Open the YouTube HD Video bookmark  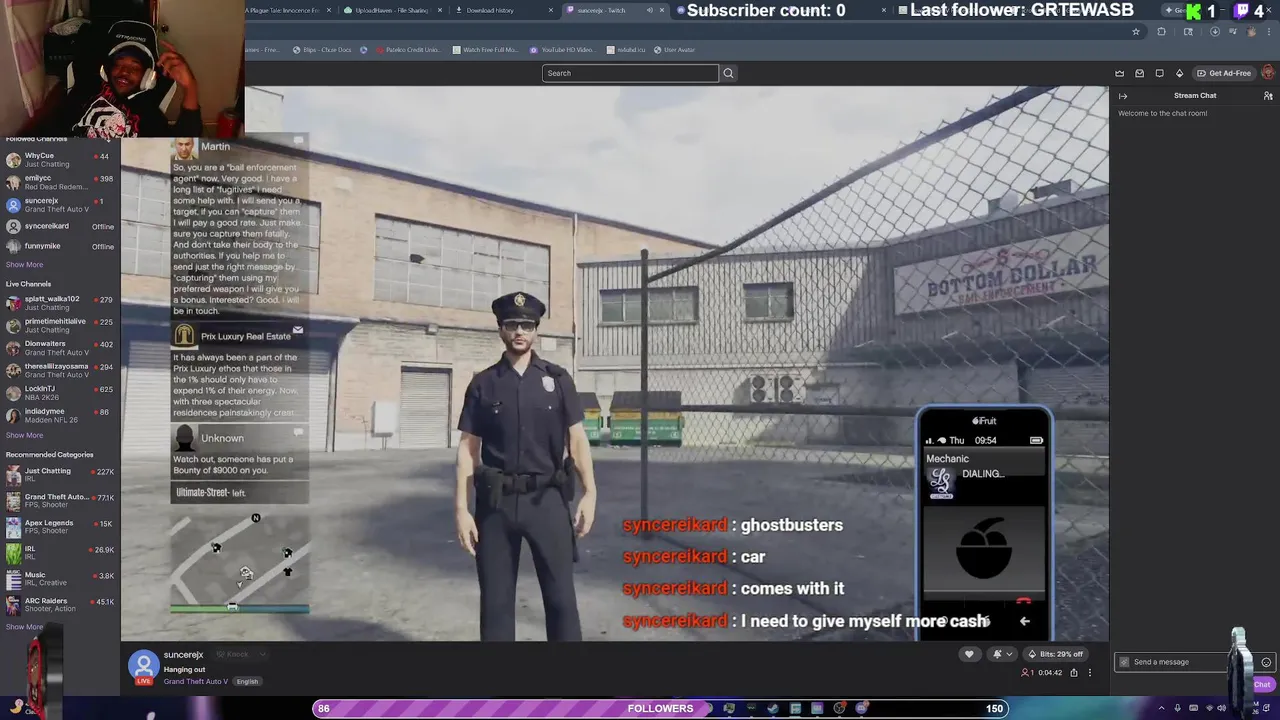pyautogui.click(x=561, y=50)
